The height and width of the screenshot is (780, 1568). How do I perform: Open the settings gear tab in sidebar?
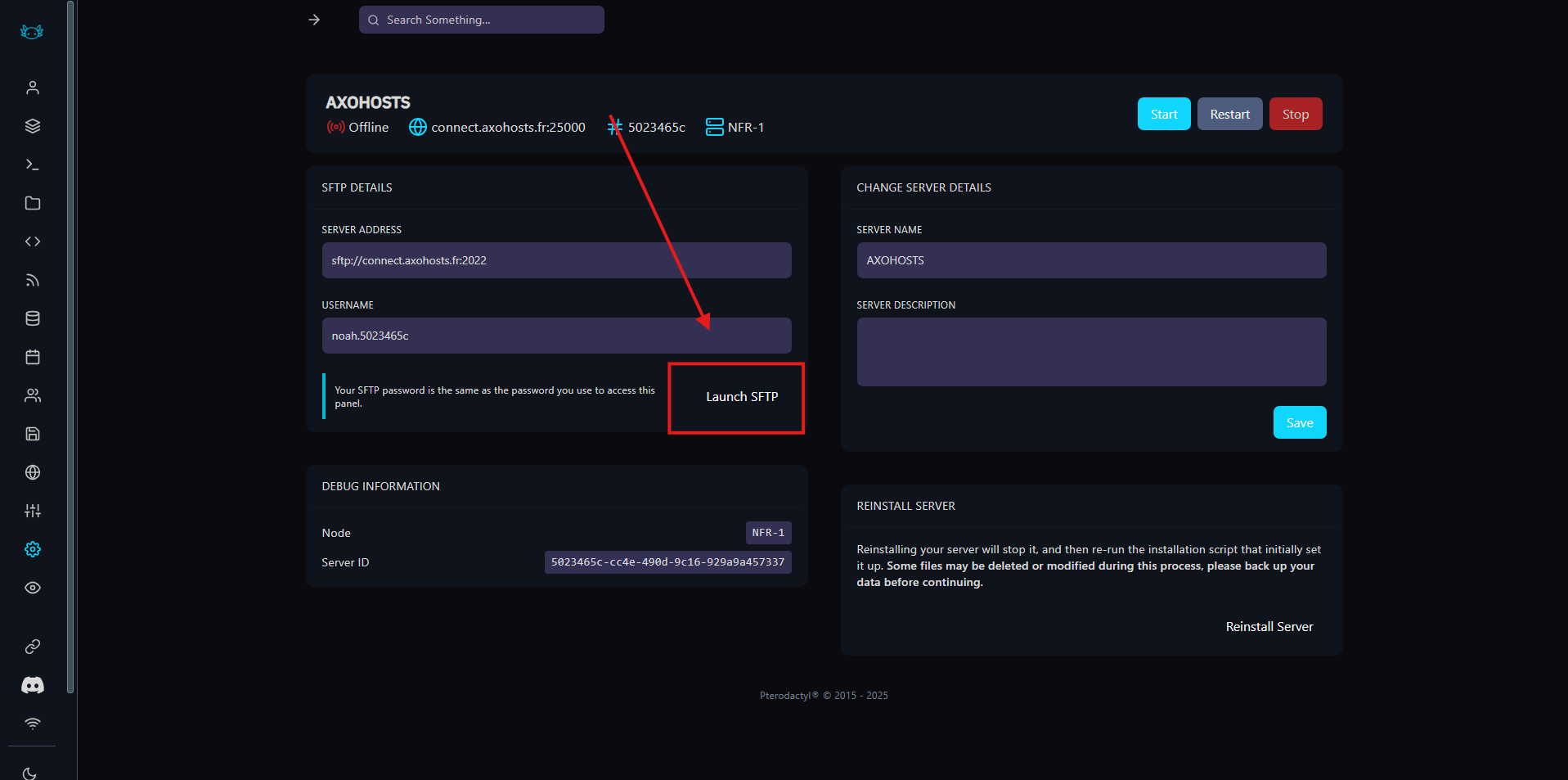[33, 549]
